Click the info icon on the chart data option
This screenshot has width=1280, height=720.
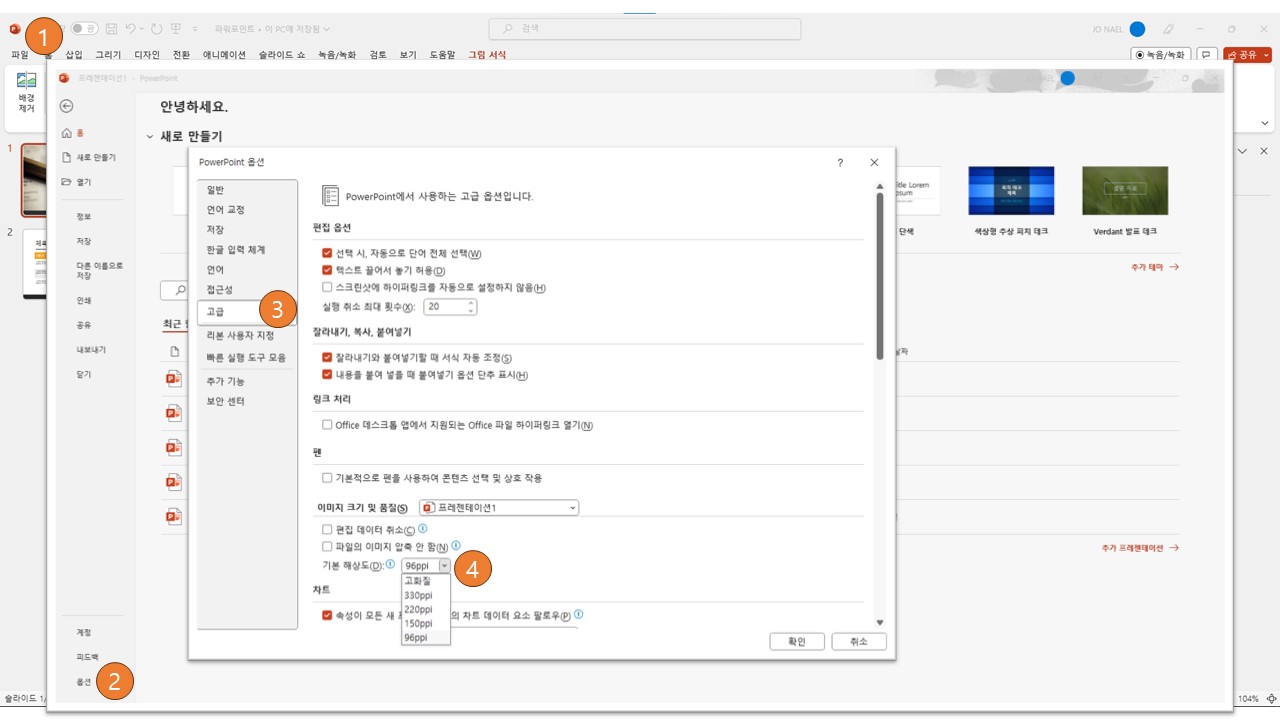tap(579, 614)
